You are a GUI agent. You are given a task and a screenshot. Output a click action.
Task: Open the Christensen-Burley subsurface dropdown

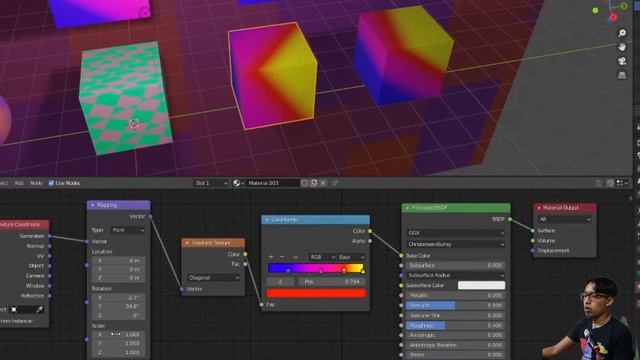[x=456, y=244]
